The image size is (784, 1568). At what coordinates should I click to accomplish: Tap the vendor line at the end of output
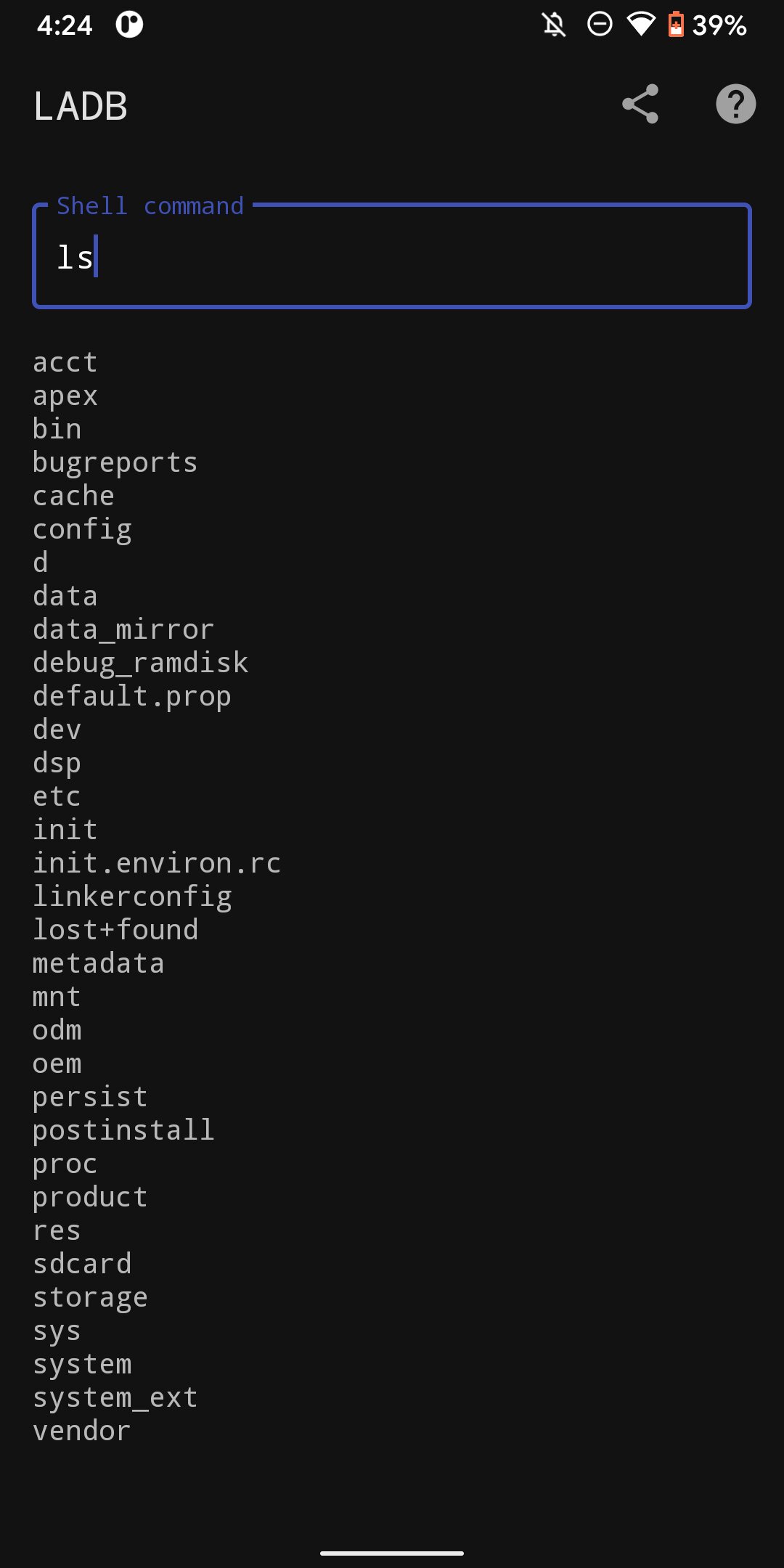click(x=81, y=1431)
